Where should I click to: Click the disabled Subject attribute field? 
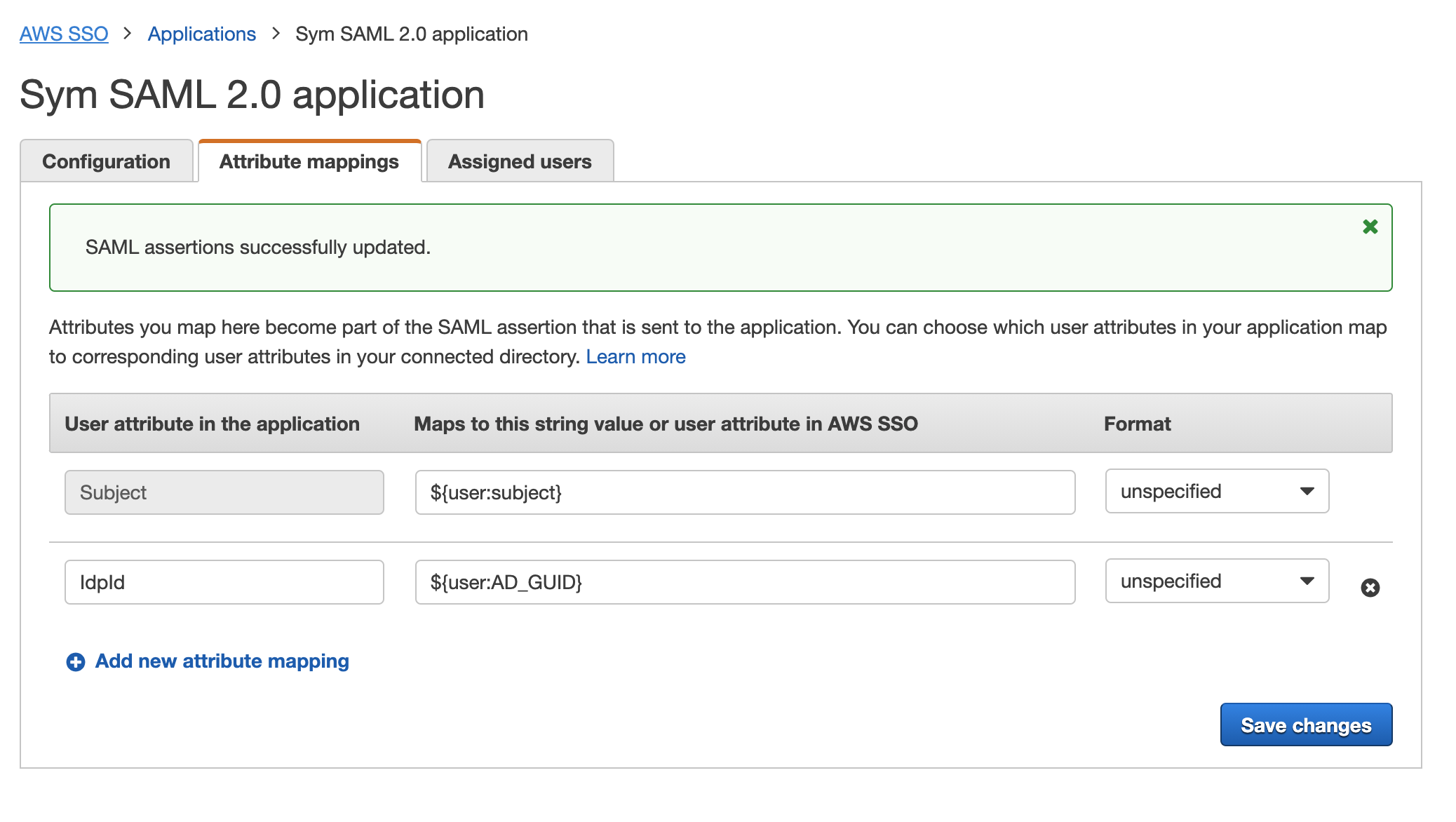[x=224, y=492]
